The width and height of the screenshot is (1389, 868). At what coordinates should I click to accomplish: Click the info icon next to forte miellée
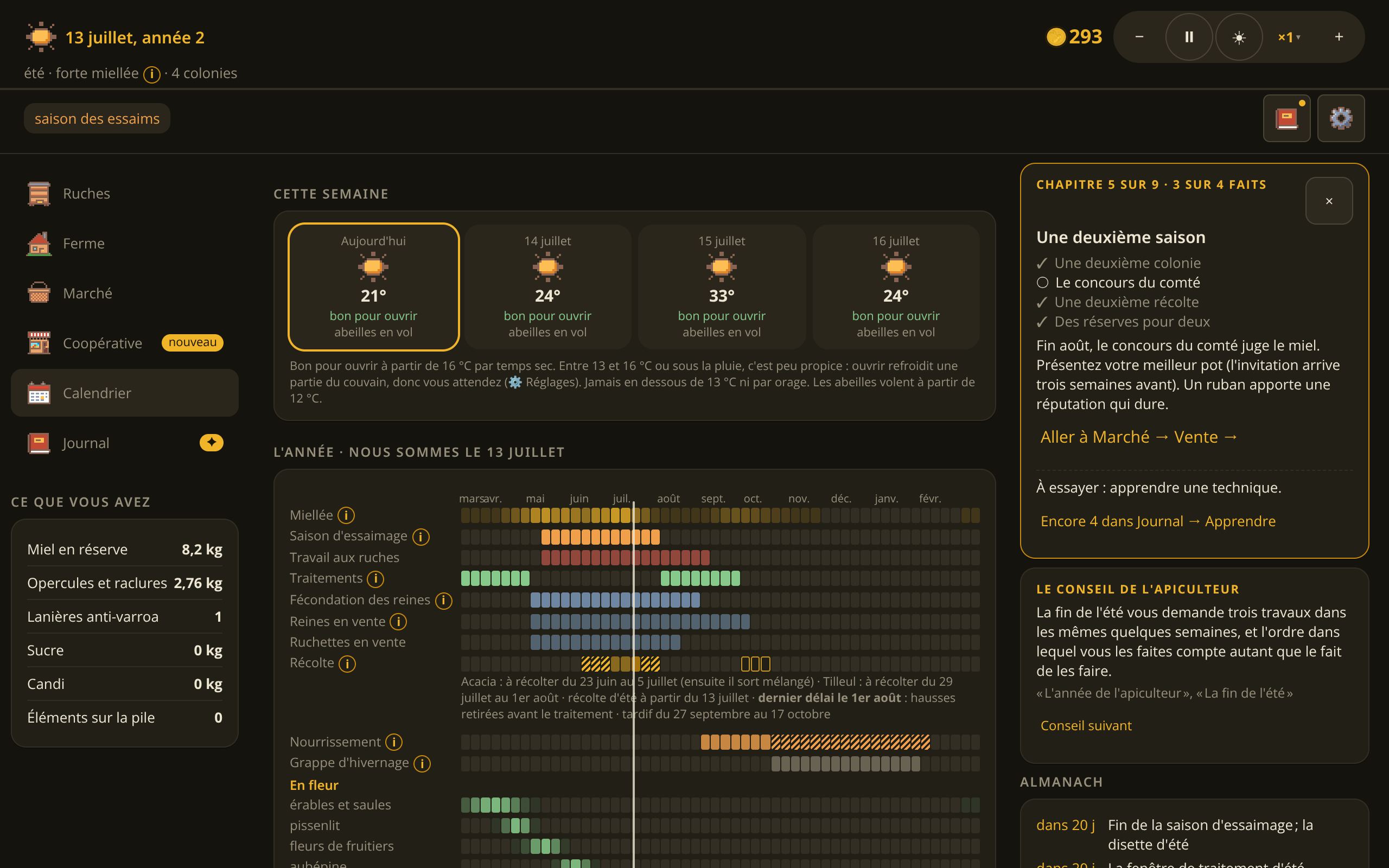coord(151,74)
